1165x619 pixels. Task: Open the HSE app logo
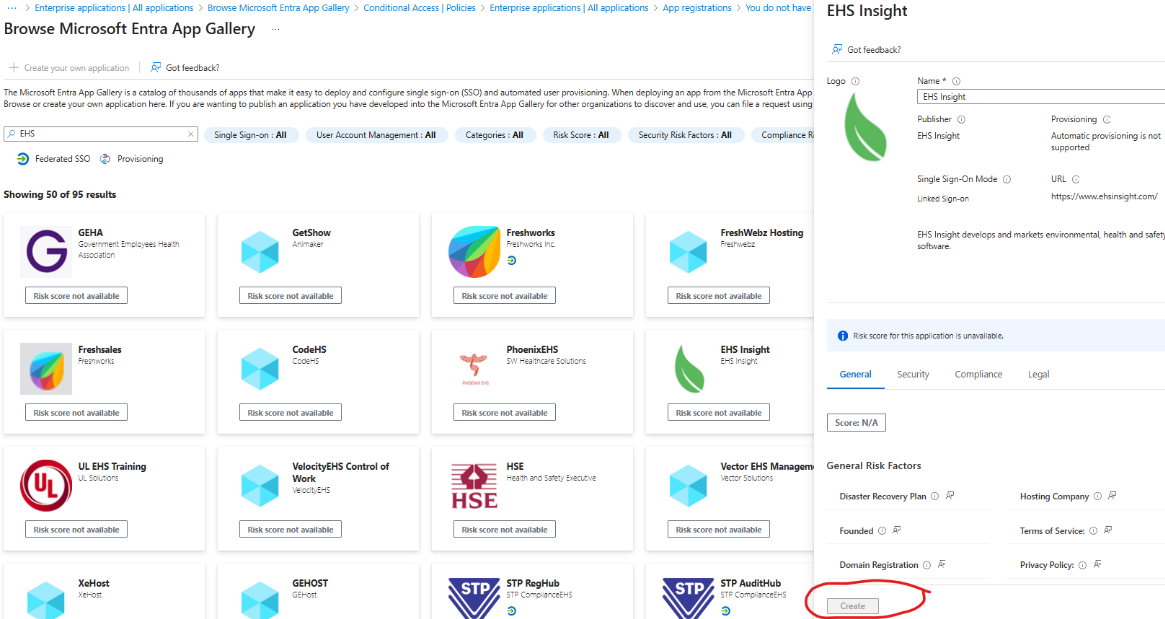(x=474, y=485)
